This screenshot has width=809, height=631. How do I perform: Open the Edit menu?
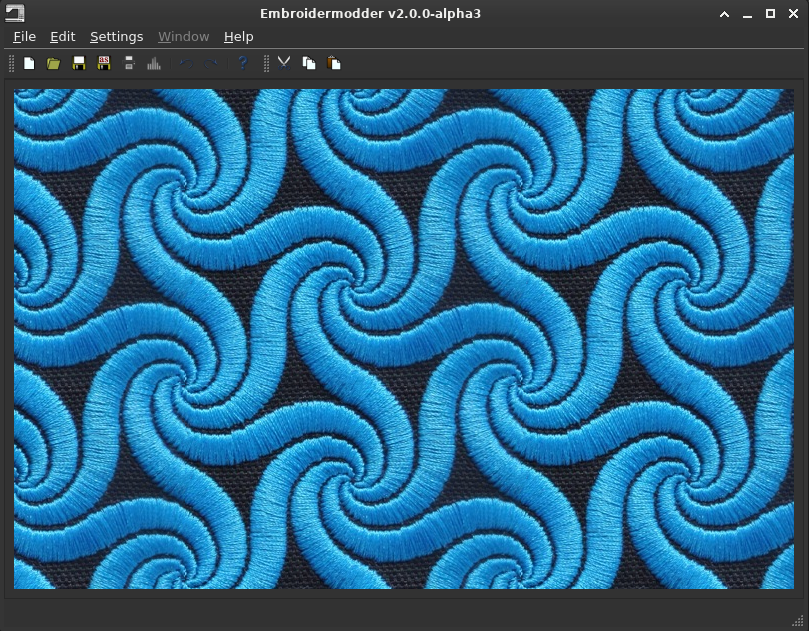(62, 37)
